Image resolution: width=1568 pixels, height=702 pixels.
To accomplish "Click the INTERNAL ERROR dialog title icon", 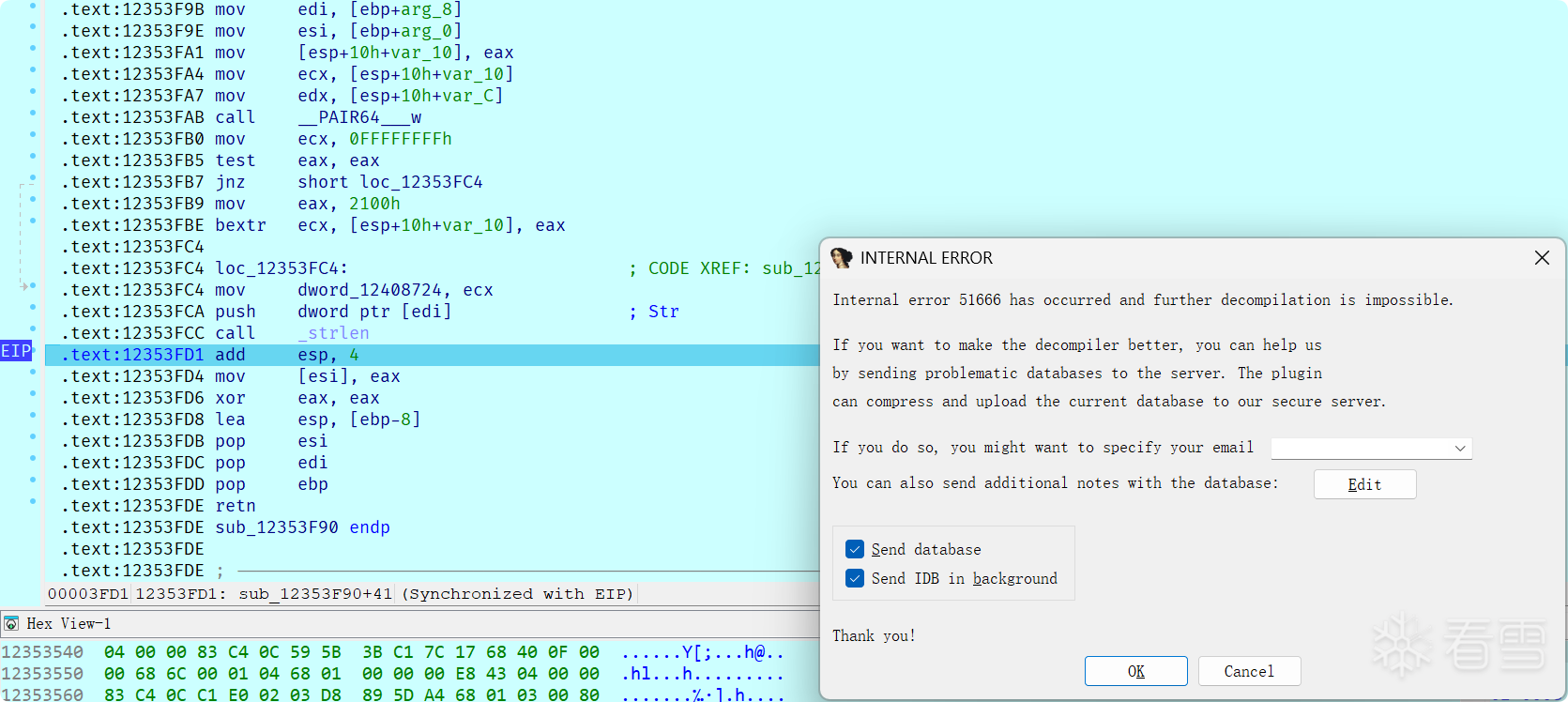I will pyautogui.click(x=842, y=258).
